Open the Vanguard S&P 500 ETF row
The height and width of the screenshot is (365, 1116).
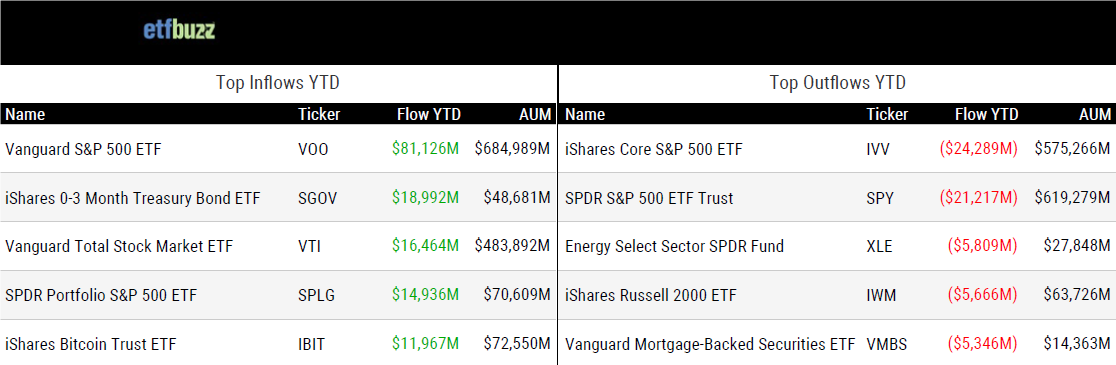pos(278,149)
